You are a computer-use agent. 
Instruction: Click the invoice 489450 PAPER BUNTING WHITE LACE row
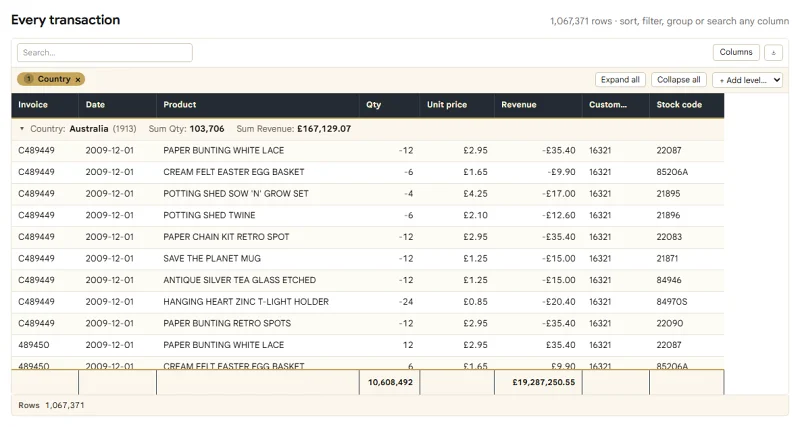[367, 345]
